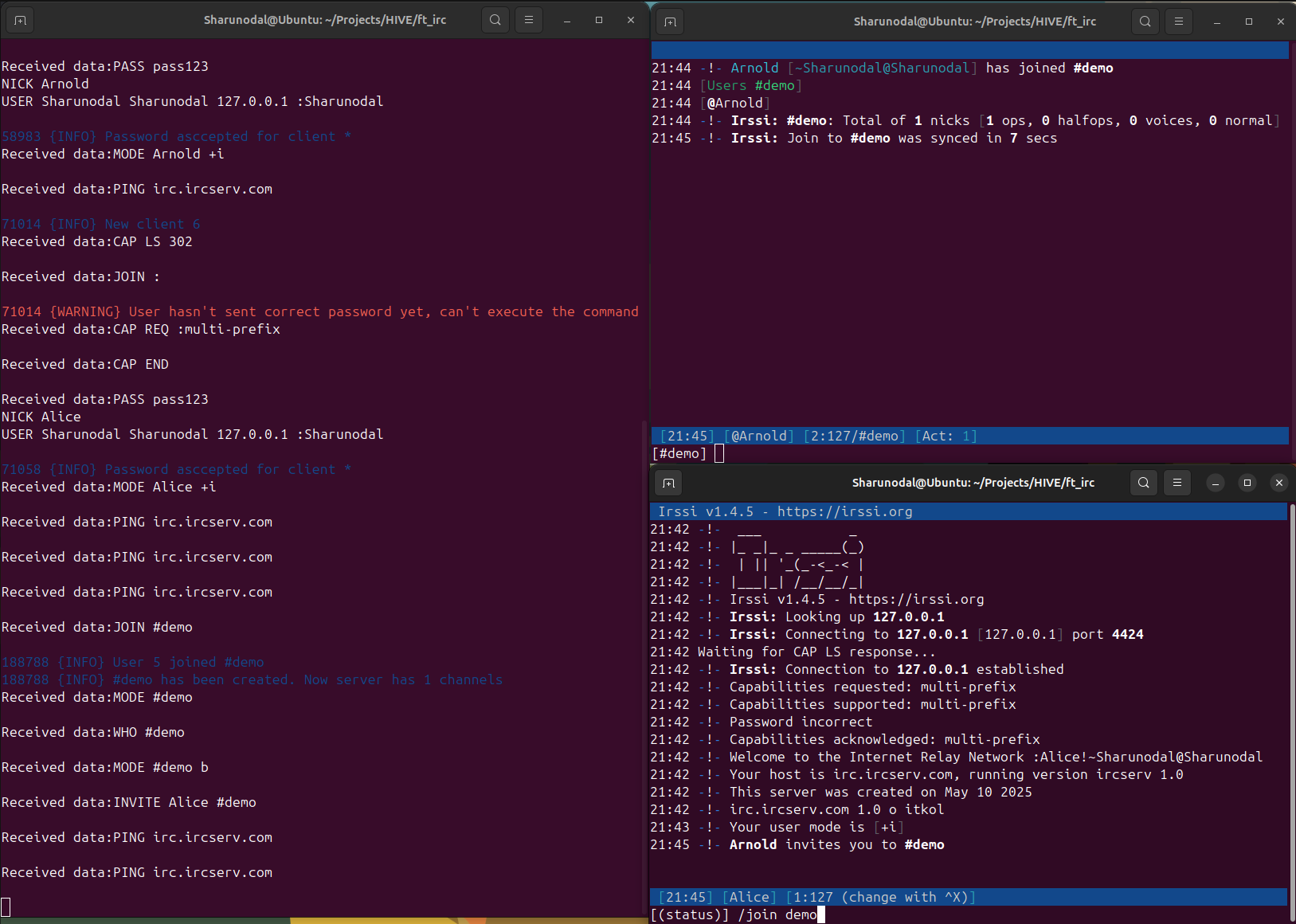Viewport: 1296px width, 924px height.
Task: Click 'Received data:JOIN #demo' log line
Action: click(x=97, y=627)
